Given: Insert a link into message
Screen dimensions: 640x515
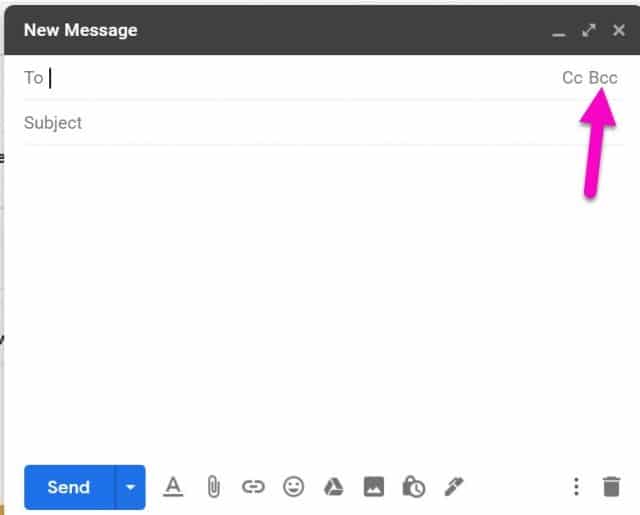Looking at the screenshot, I should click(x=253, y=487).
